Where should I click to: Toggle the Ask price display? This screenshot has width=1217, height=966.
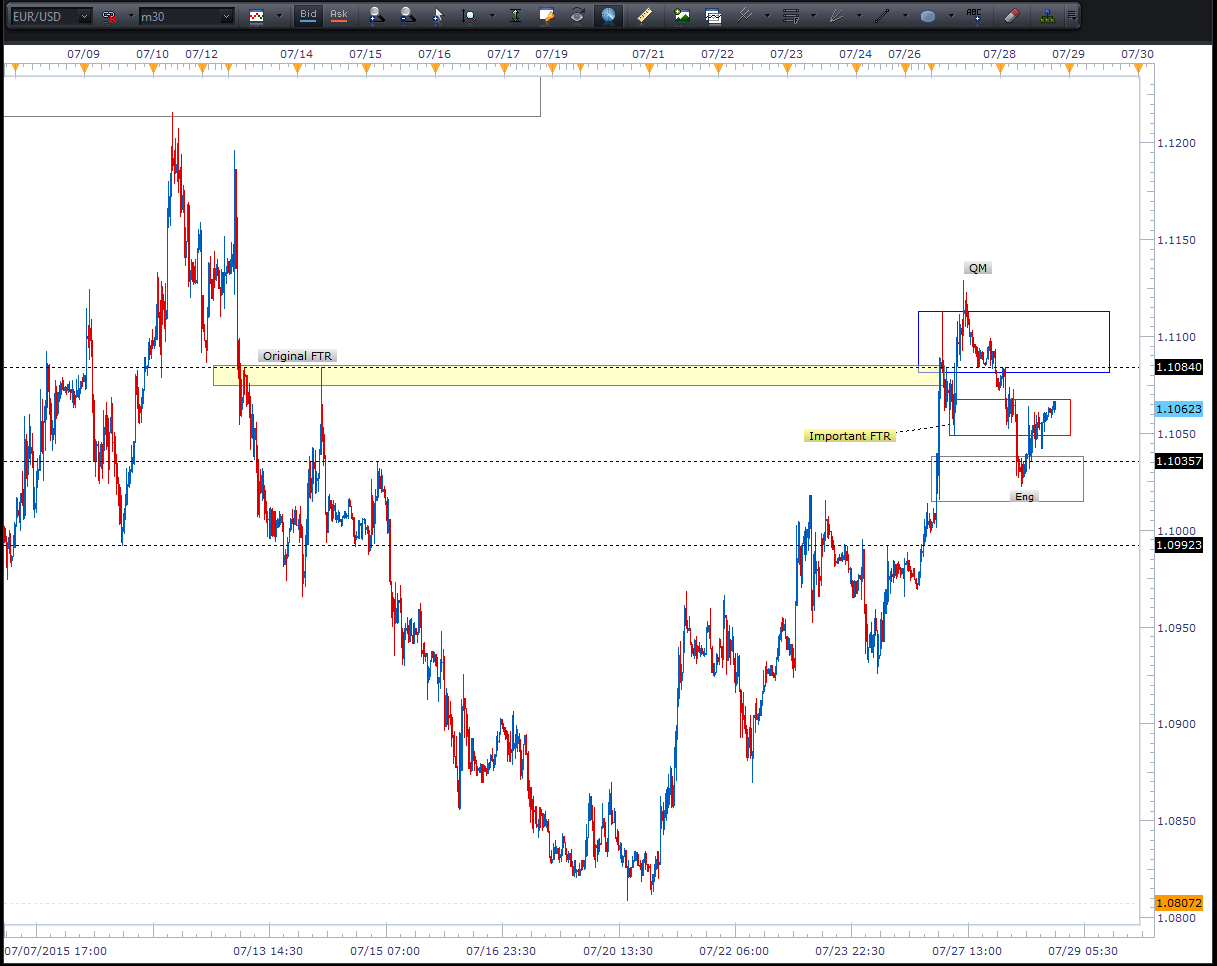339,15
